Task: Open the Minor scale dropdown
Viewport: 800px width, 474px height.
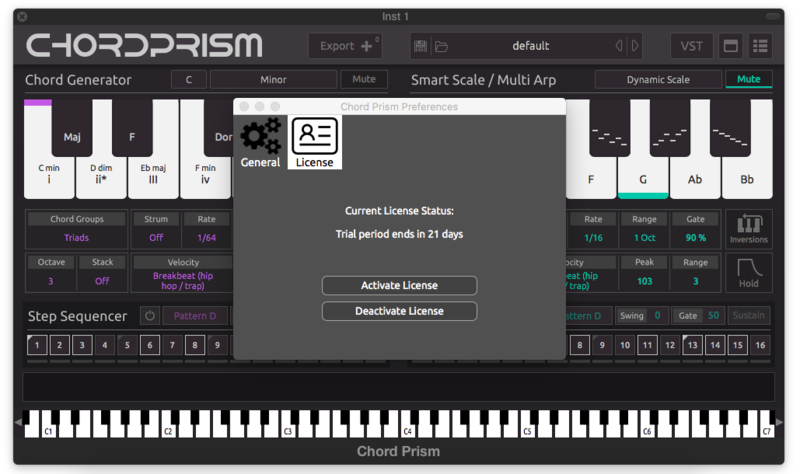Action: (273, 80)
